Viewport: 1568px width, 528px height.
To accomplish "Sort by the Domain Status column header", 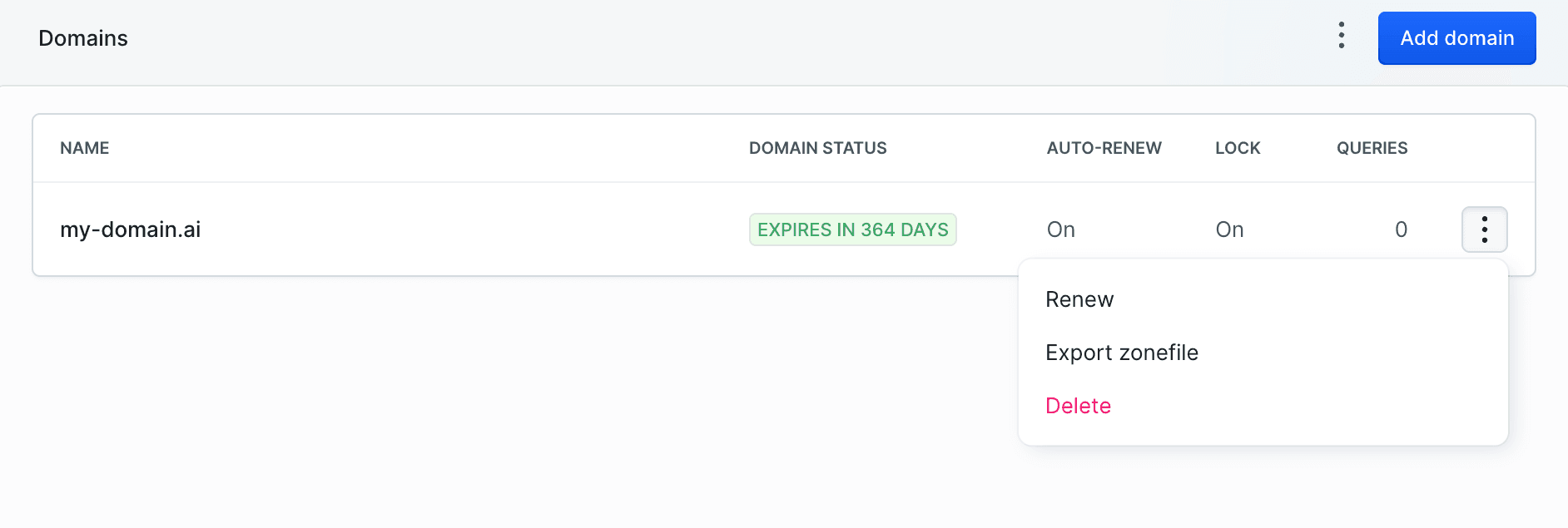I will (817, 148).
